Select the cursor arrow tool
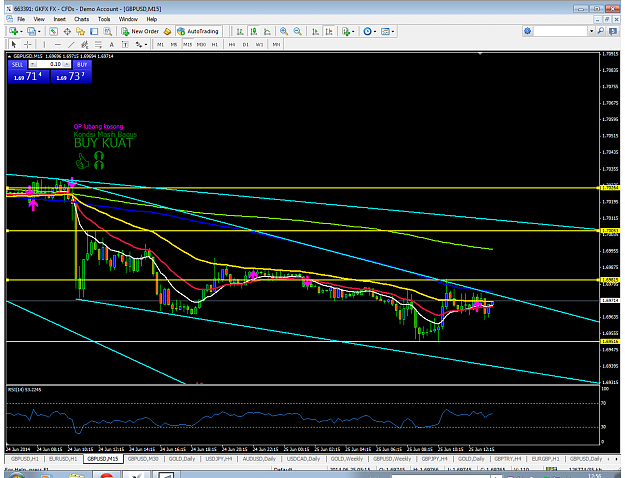Viewport: 625px width, 478px height. (x=14, y=44)
